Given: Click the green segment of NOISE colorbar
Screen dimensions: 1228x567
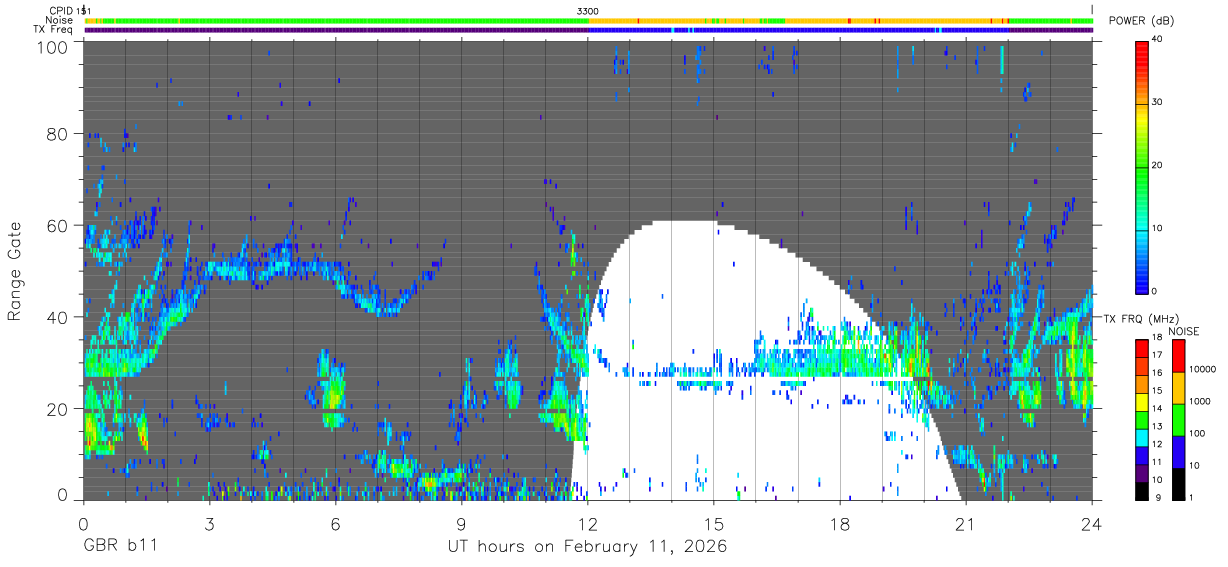Looking at the screenshot, I should (x=1179, y=419).
